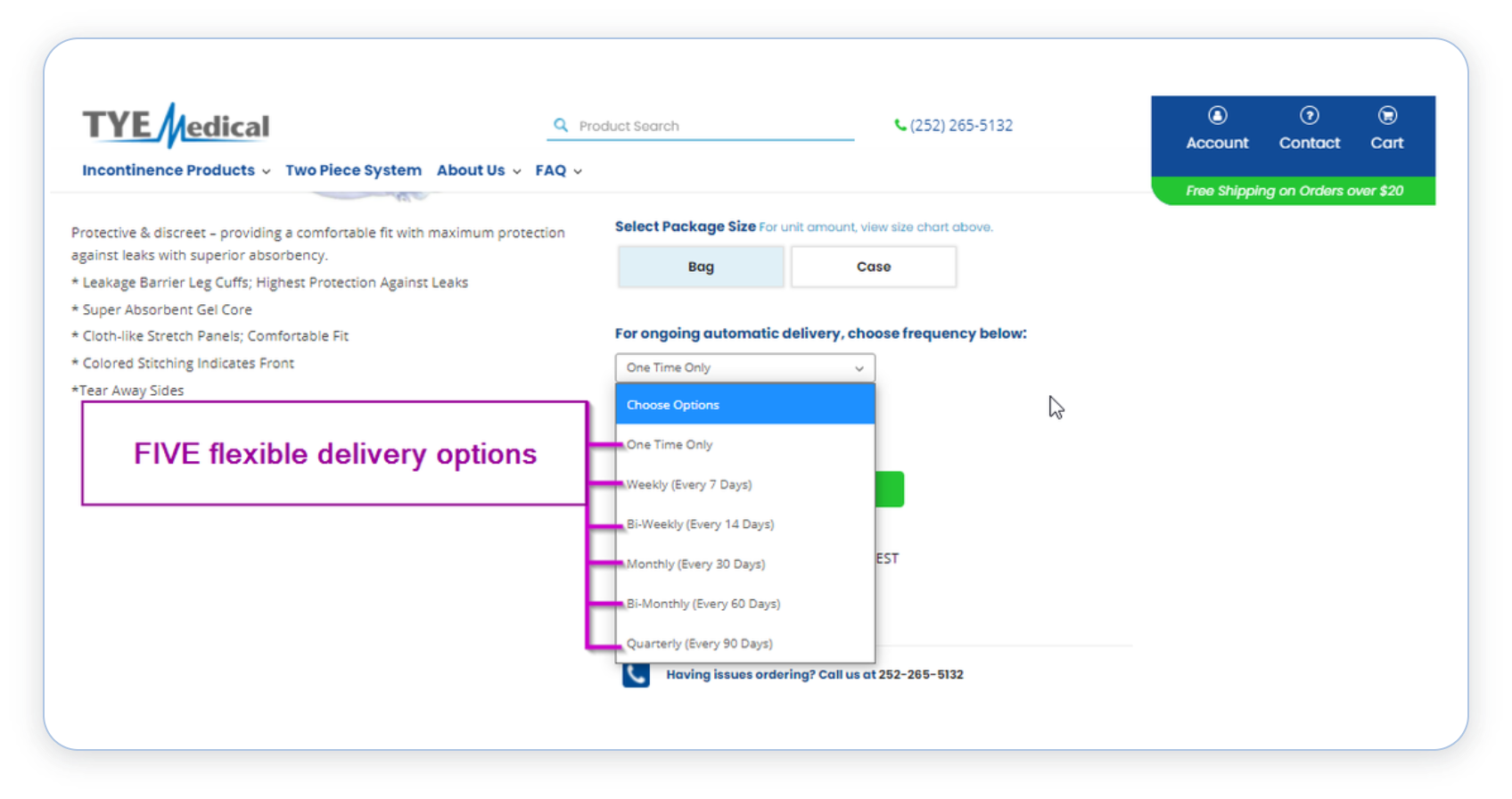Click the Free Shipping green banner
Viewport: 1512px width, 799px height.
[x=1293, y=191]
